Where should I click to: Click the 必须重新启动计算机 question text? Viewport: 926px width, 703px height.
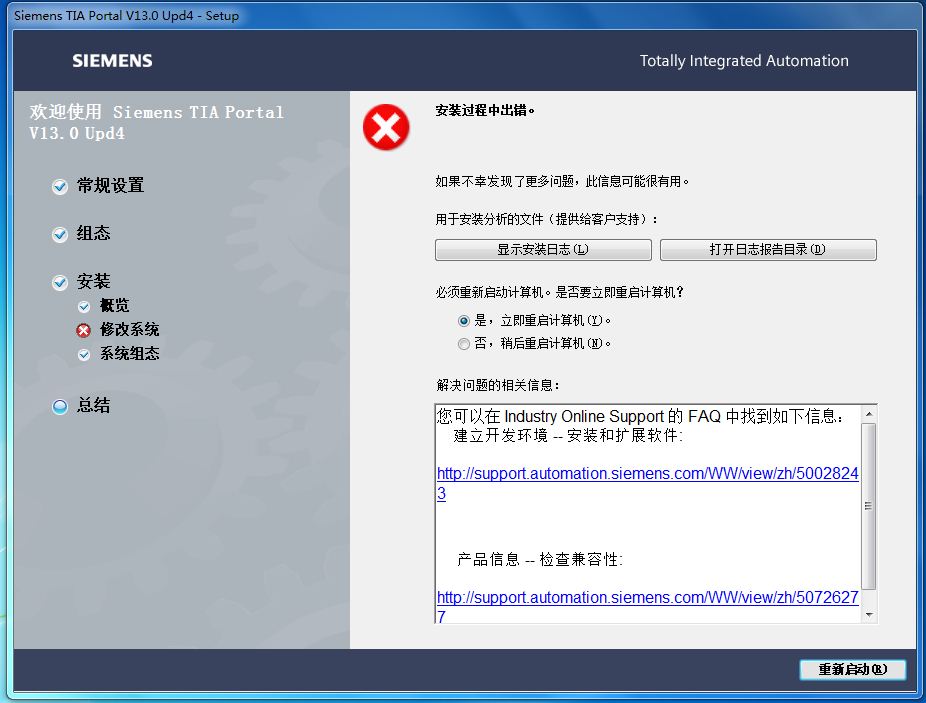(559, 292)
